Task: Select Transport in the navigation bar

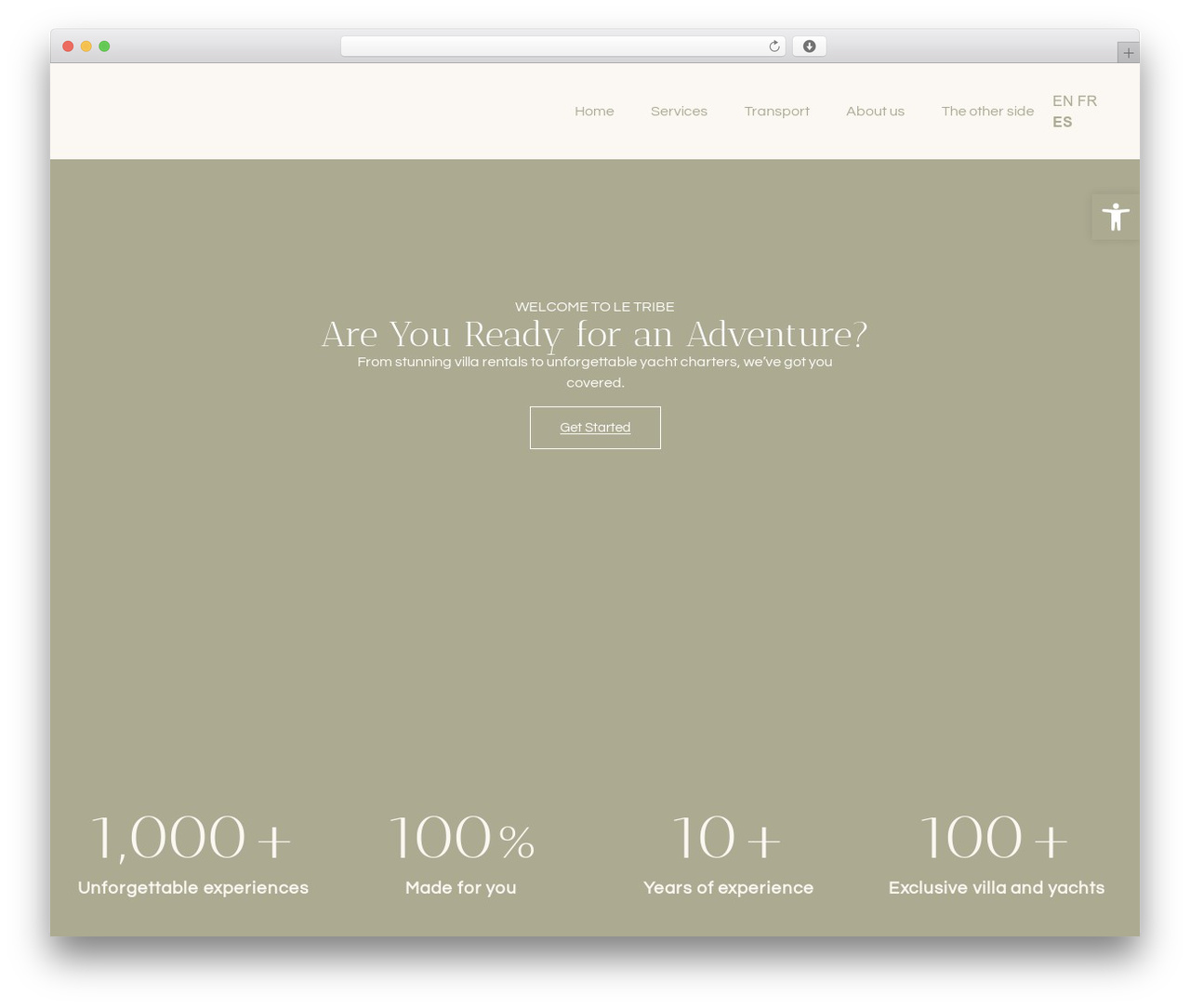Action: pos(776,111)
